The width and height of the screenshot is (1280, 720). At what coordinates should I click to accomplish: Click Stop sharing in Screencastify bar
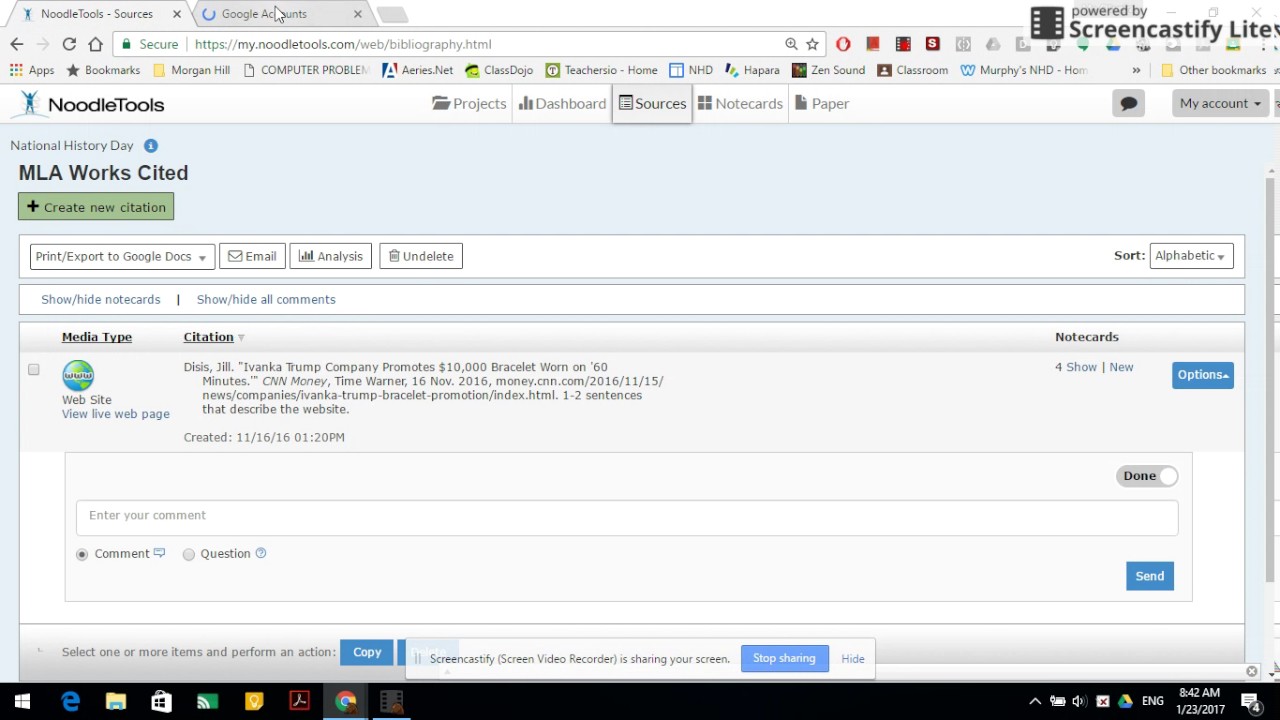pos(784,658)
